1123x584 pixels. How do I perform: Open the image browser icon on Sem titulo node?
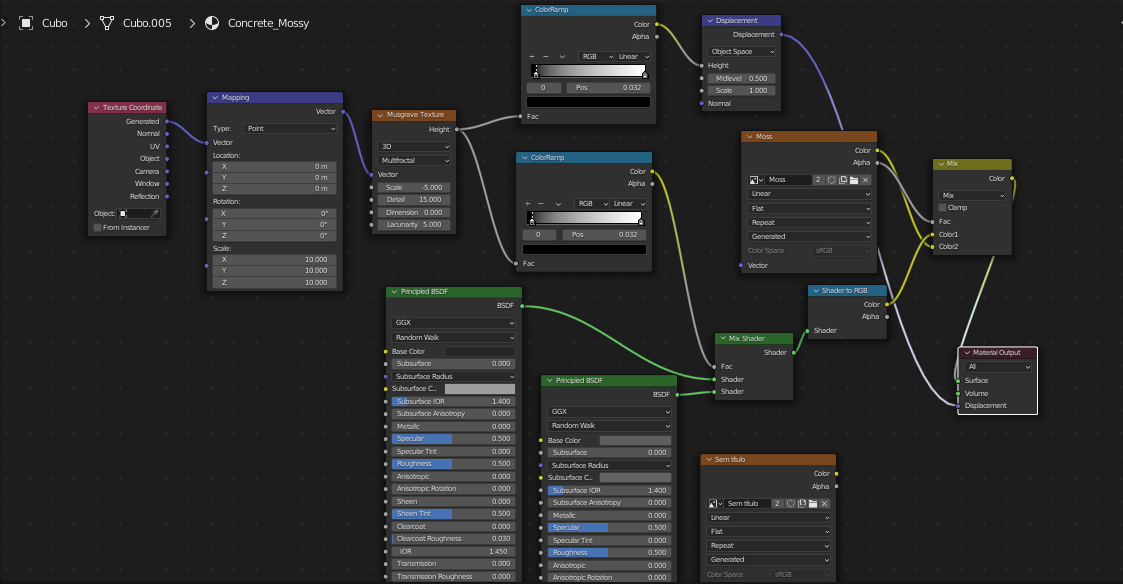712,503
